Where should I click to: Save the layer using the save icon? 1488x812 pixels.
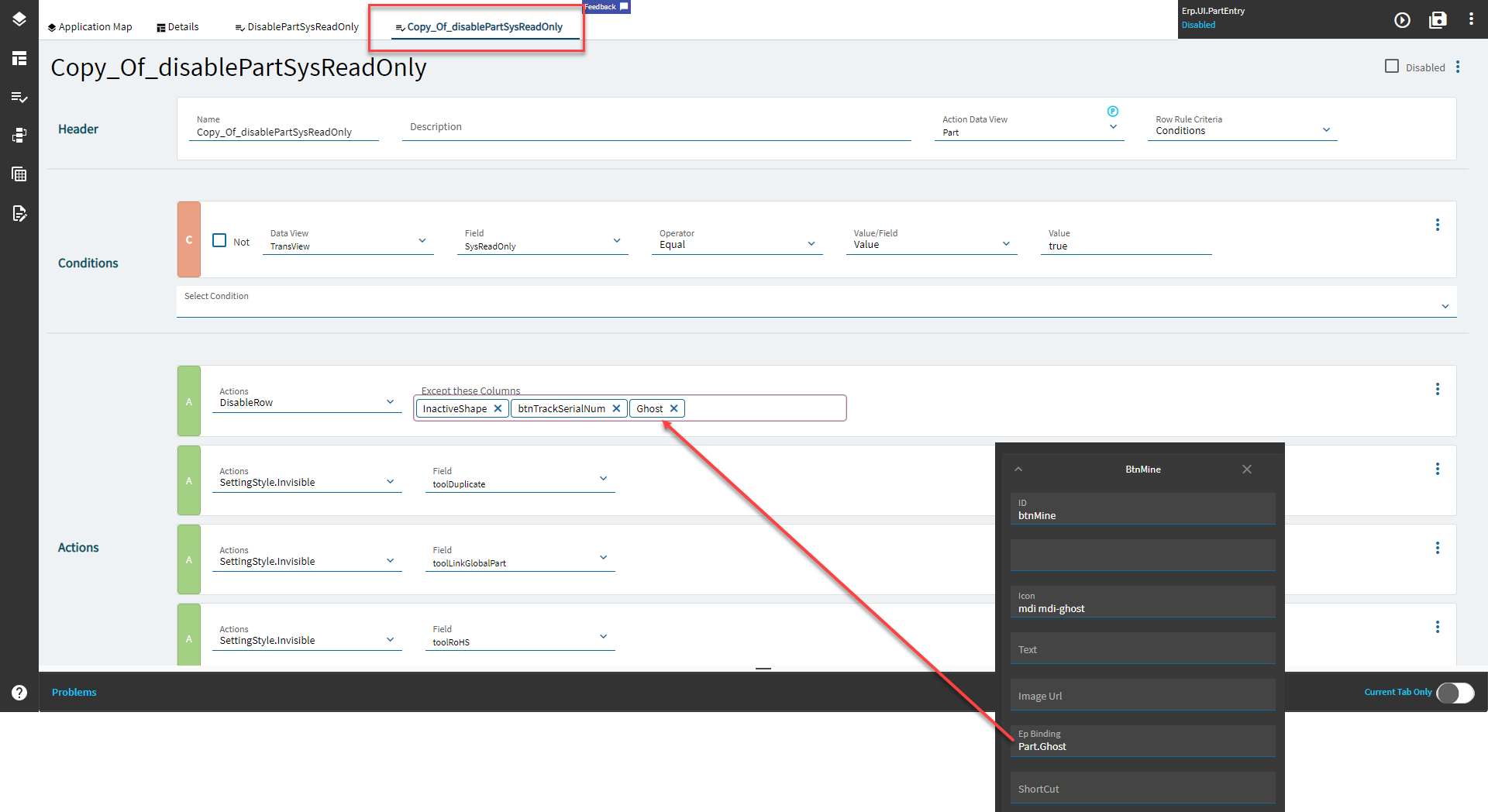[x=1438, y=21]
